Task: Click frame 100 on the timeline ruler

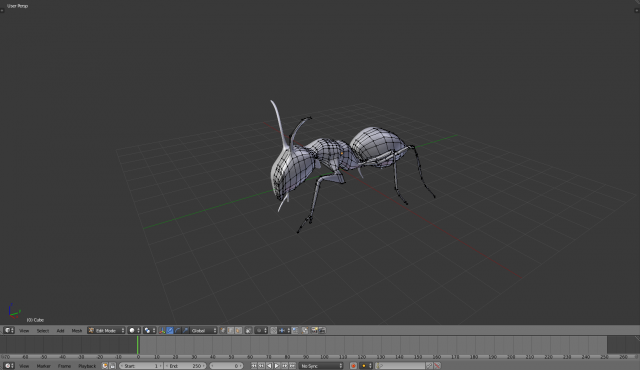Action: (x=324, y=357)
